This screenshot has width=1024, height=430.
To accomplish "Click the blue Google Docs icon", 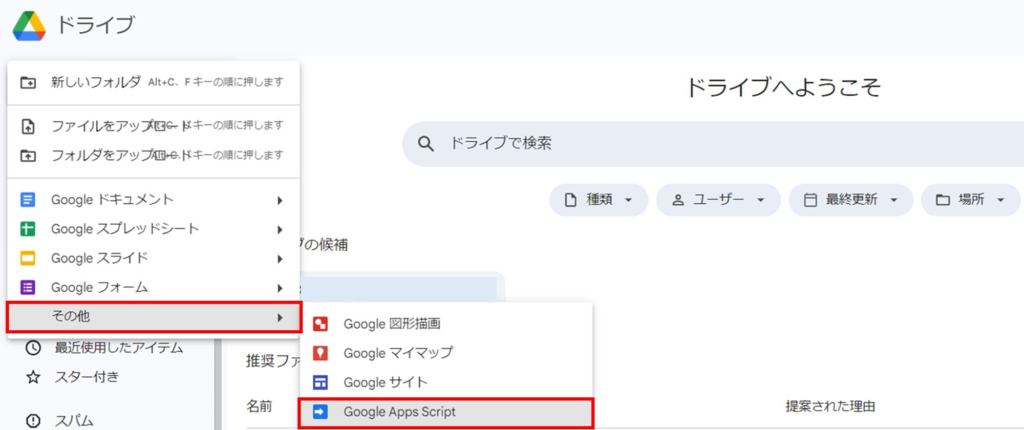I will (27, 199).
